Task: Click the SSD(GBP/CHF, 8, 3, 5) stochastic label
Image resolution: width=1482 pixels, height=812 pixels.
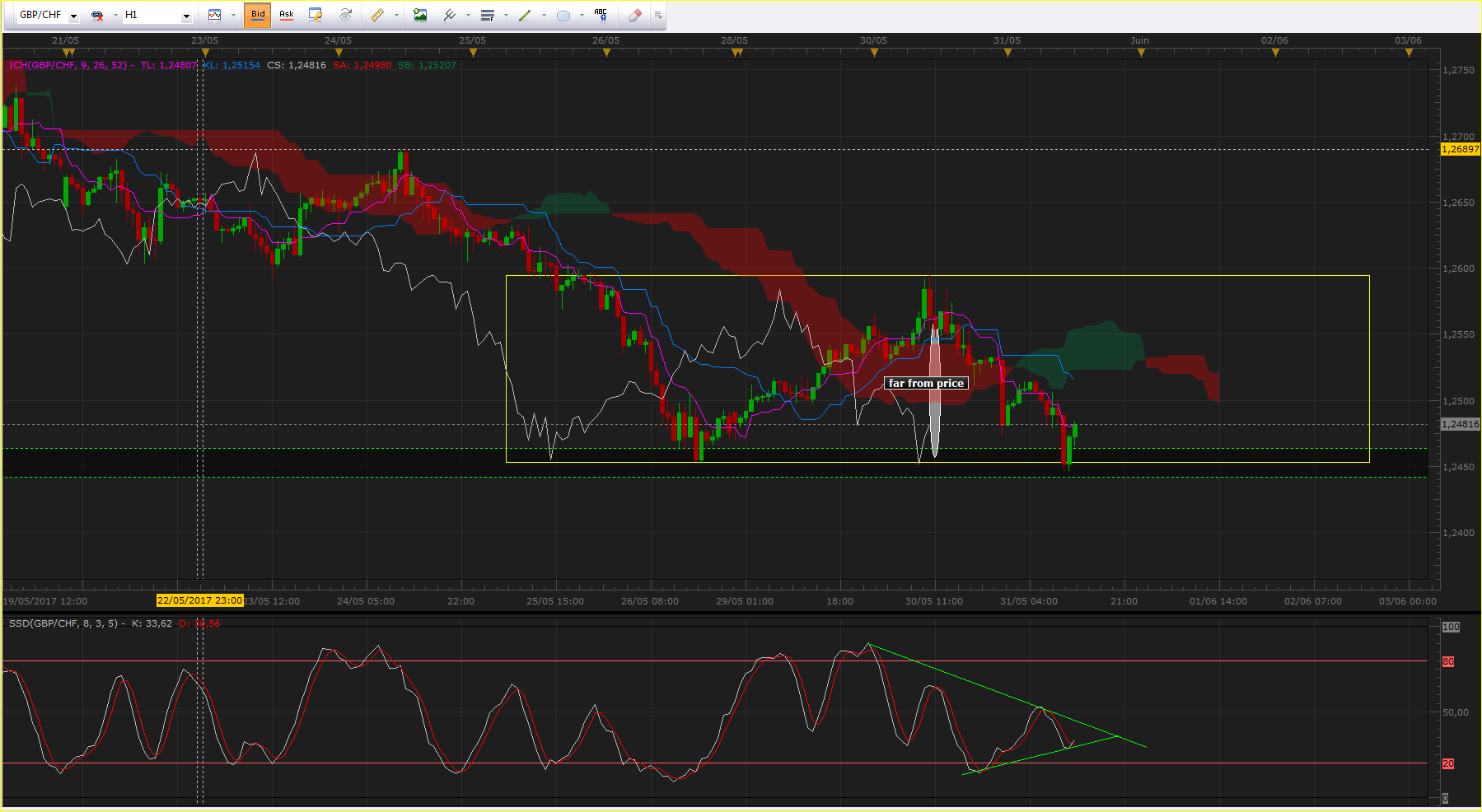Action: [x=63, y=623]
